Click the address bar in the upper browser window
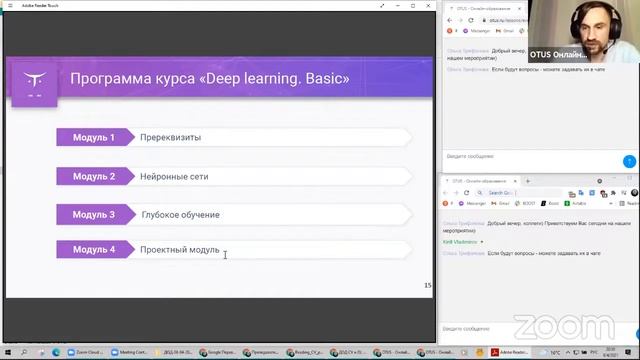Viewport: 640px width, 360px height. pyautogui.click(x=504, y=20)
